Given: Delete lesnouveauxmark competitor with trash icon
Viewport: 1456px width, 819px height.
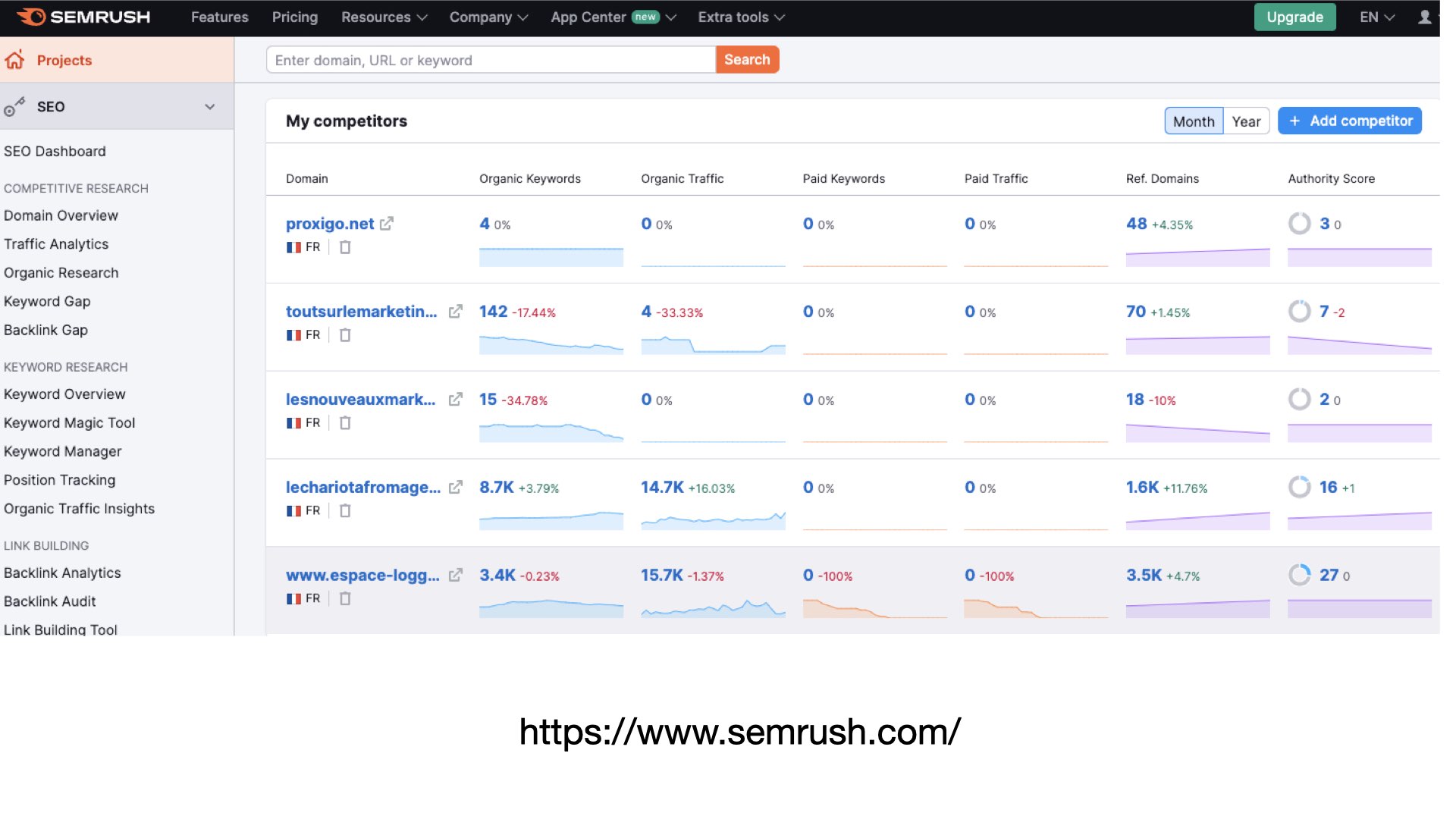Looking at the screenshot, I should tap(345, 423).
